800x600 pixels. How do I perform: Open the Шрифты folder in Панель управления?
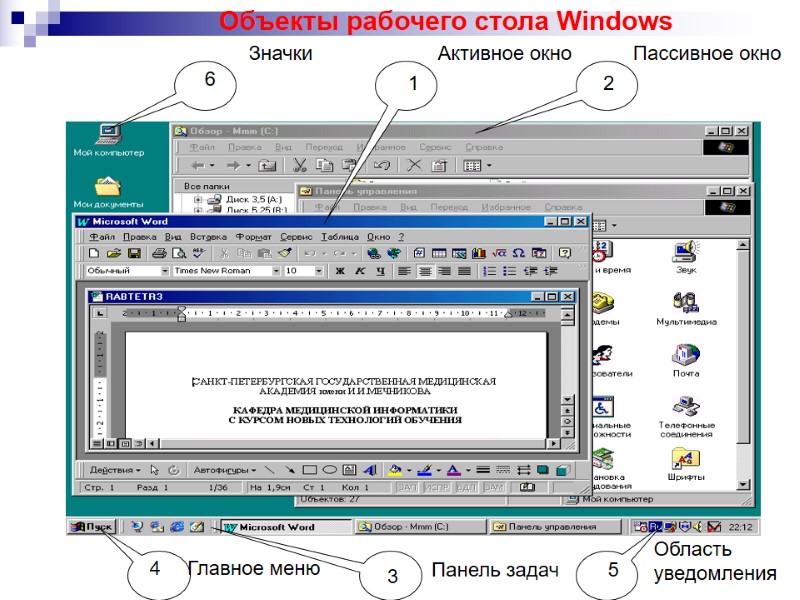click(686, 457)
